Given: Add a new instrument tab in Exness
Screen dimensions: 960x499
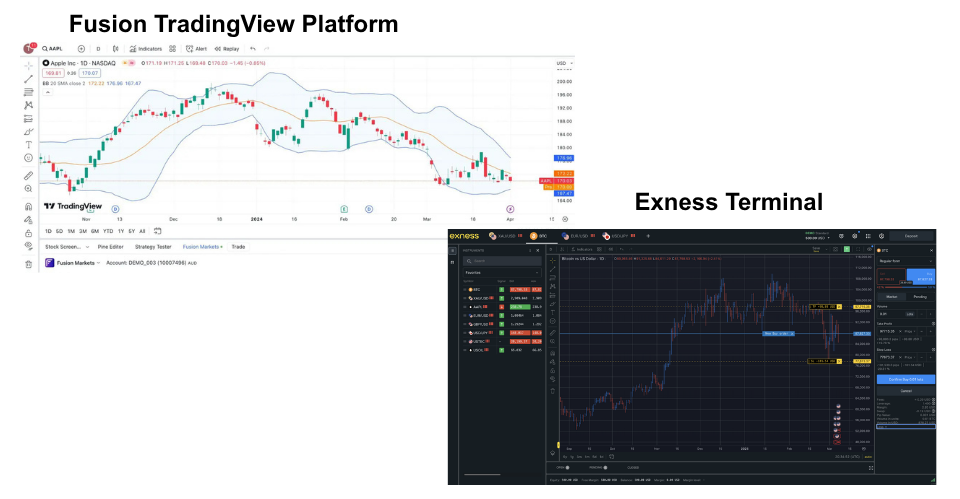Looking at the screenshot, I should 648,236.
